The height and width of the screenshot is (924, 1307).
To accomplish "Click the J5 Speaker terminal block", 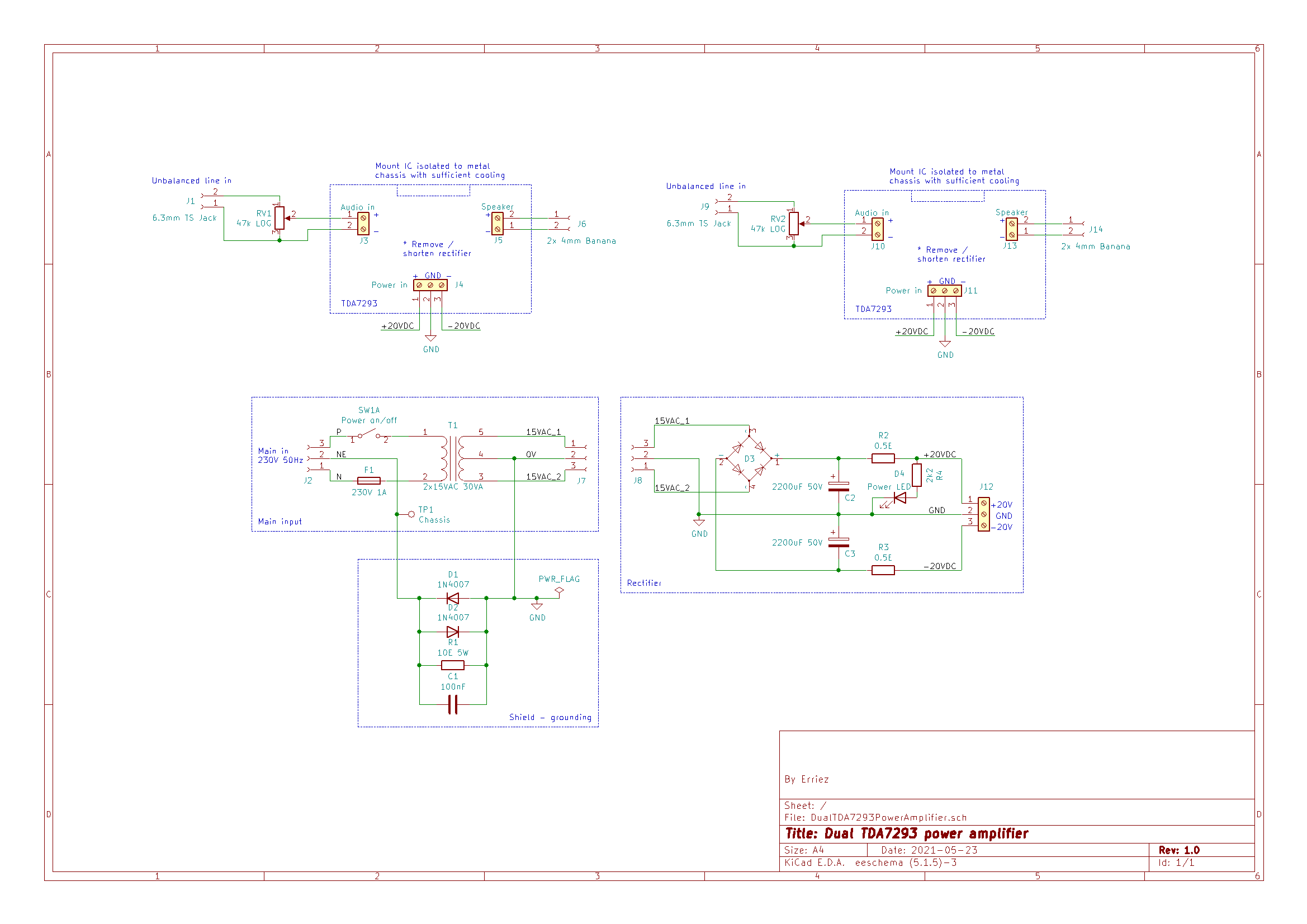I will [498, 224].
